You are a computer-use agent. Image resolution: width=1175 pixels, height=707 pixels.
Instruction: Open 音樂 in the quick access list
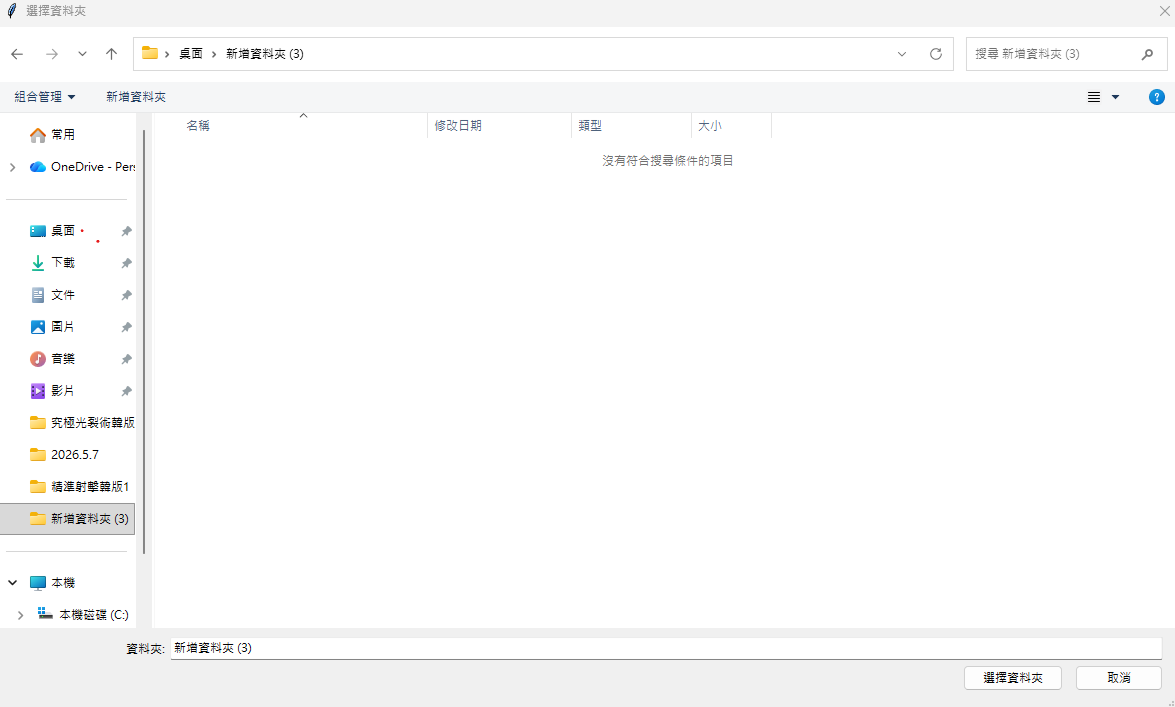coord(63,358)
